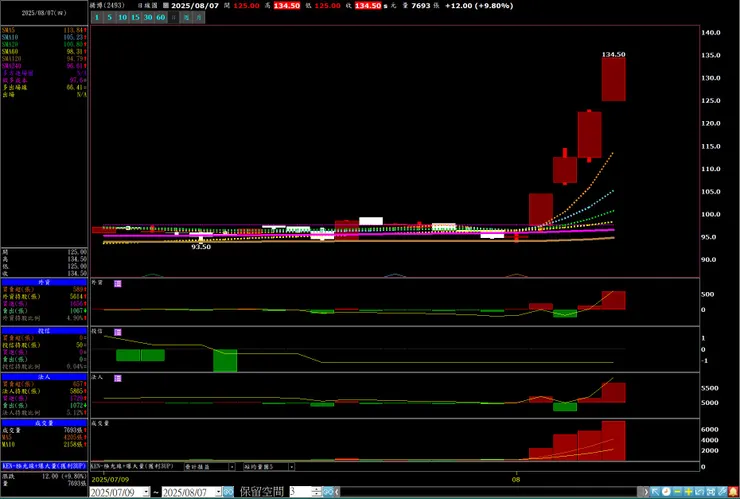The image size is (740, 499).
Task: Expand the indicator dropdown beside the KEN strategy label
Action: pyautogui.click(x=232, y=466)
